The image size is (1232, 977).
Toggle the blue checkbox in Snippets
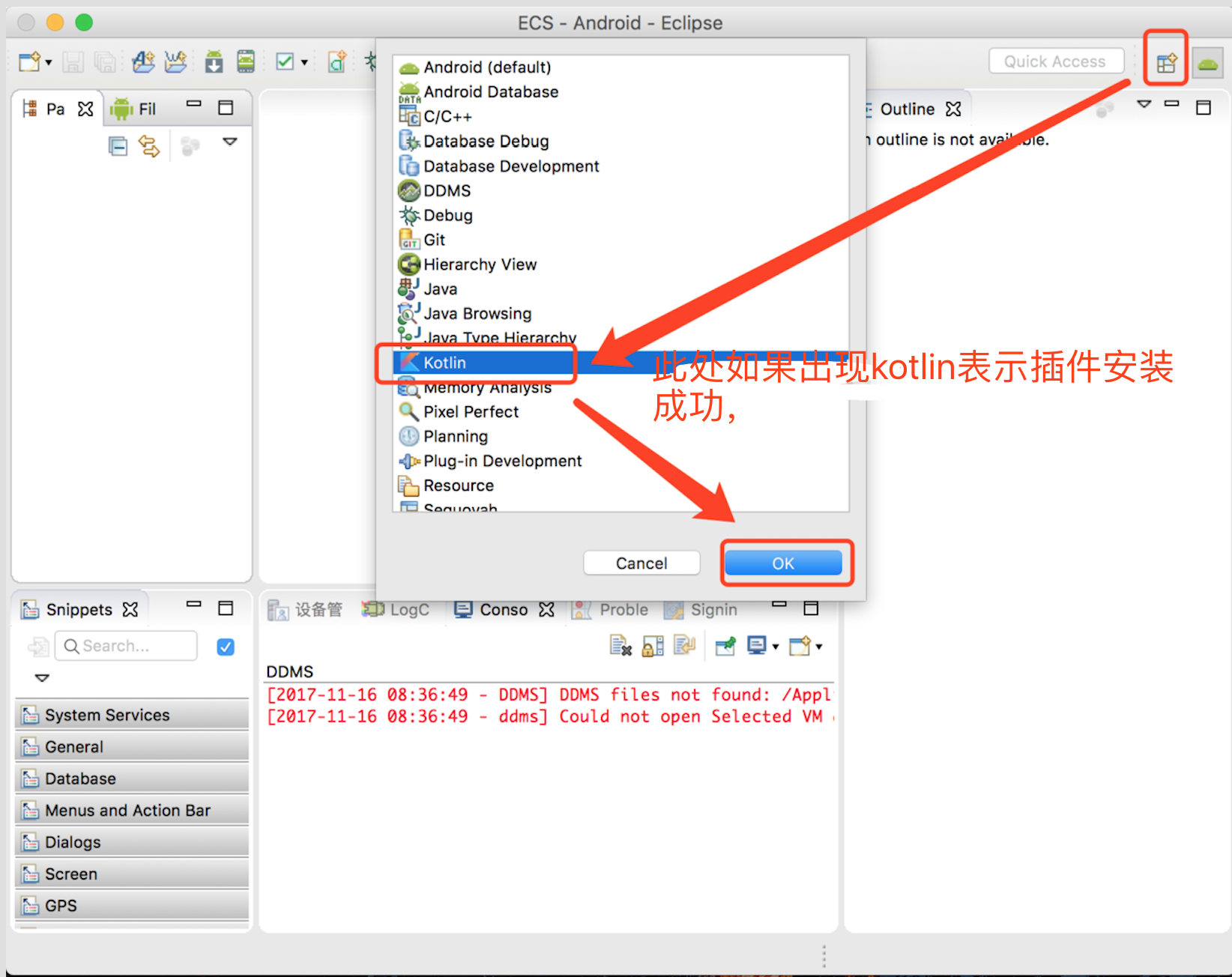coord(226,647)
